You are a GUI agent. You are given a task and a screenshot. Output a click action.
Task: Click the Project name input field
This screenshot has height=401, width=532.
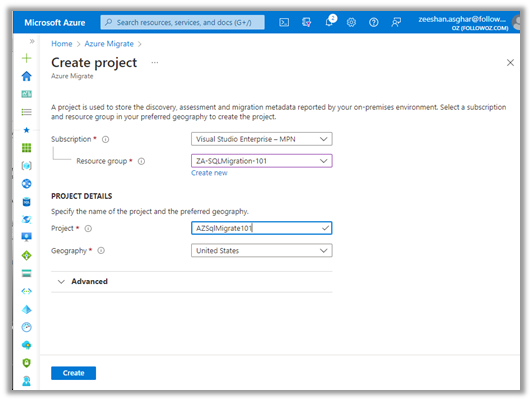tap(262, 228)
